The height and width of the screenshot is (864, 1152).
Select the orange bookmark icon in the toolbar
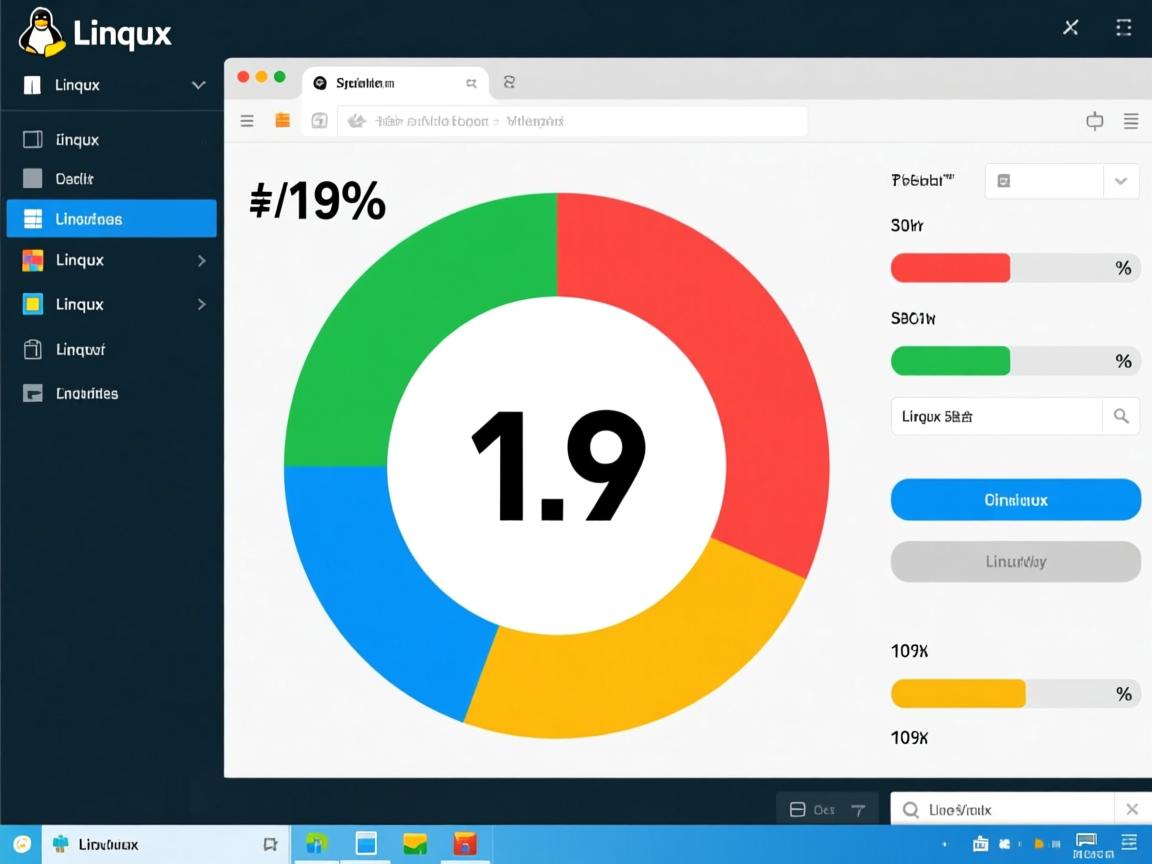click(282, 120)
